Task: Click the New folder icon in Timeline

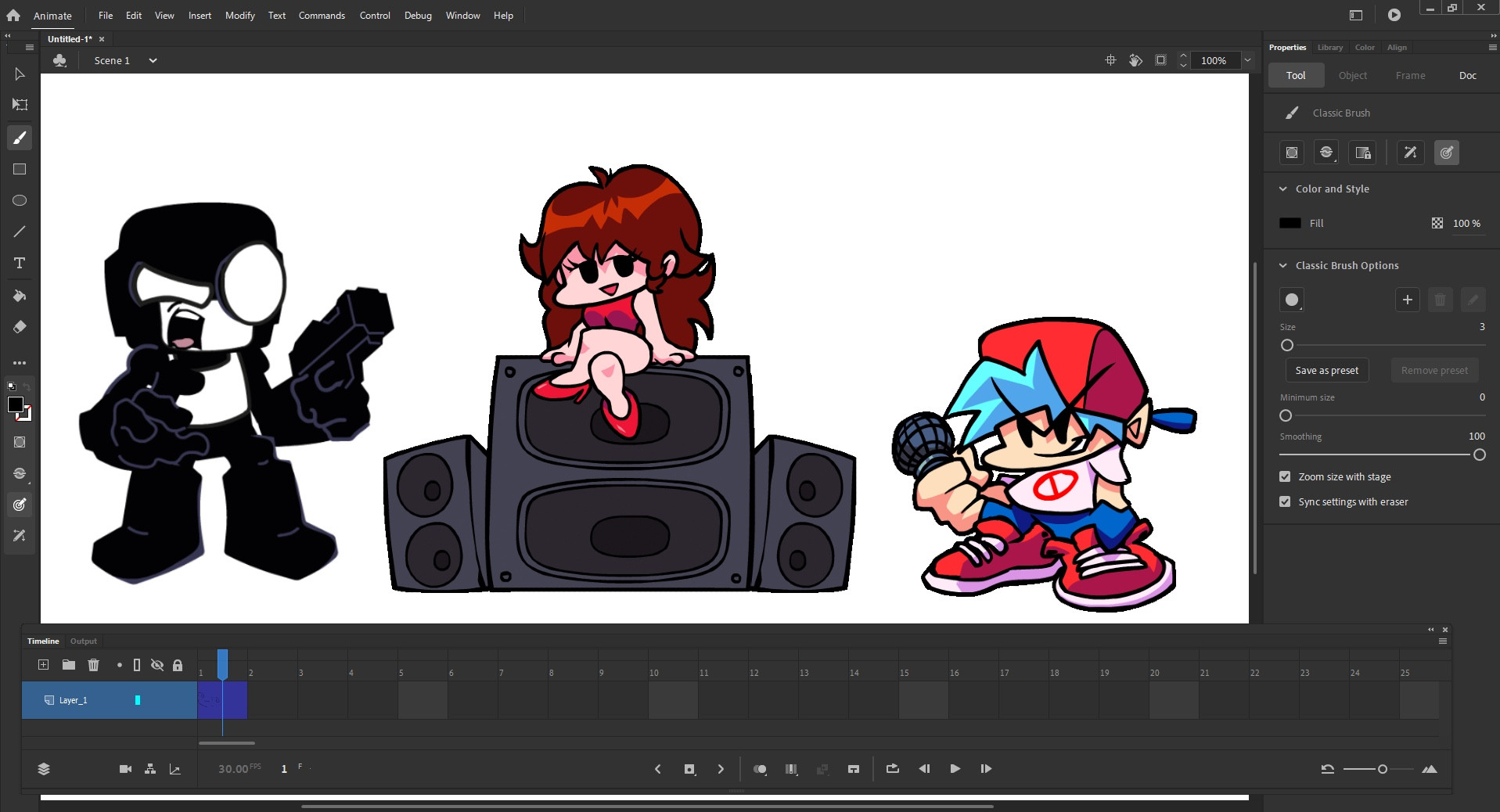Action: pyautogui.click(x=68, y=665)
